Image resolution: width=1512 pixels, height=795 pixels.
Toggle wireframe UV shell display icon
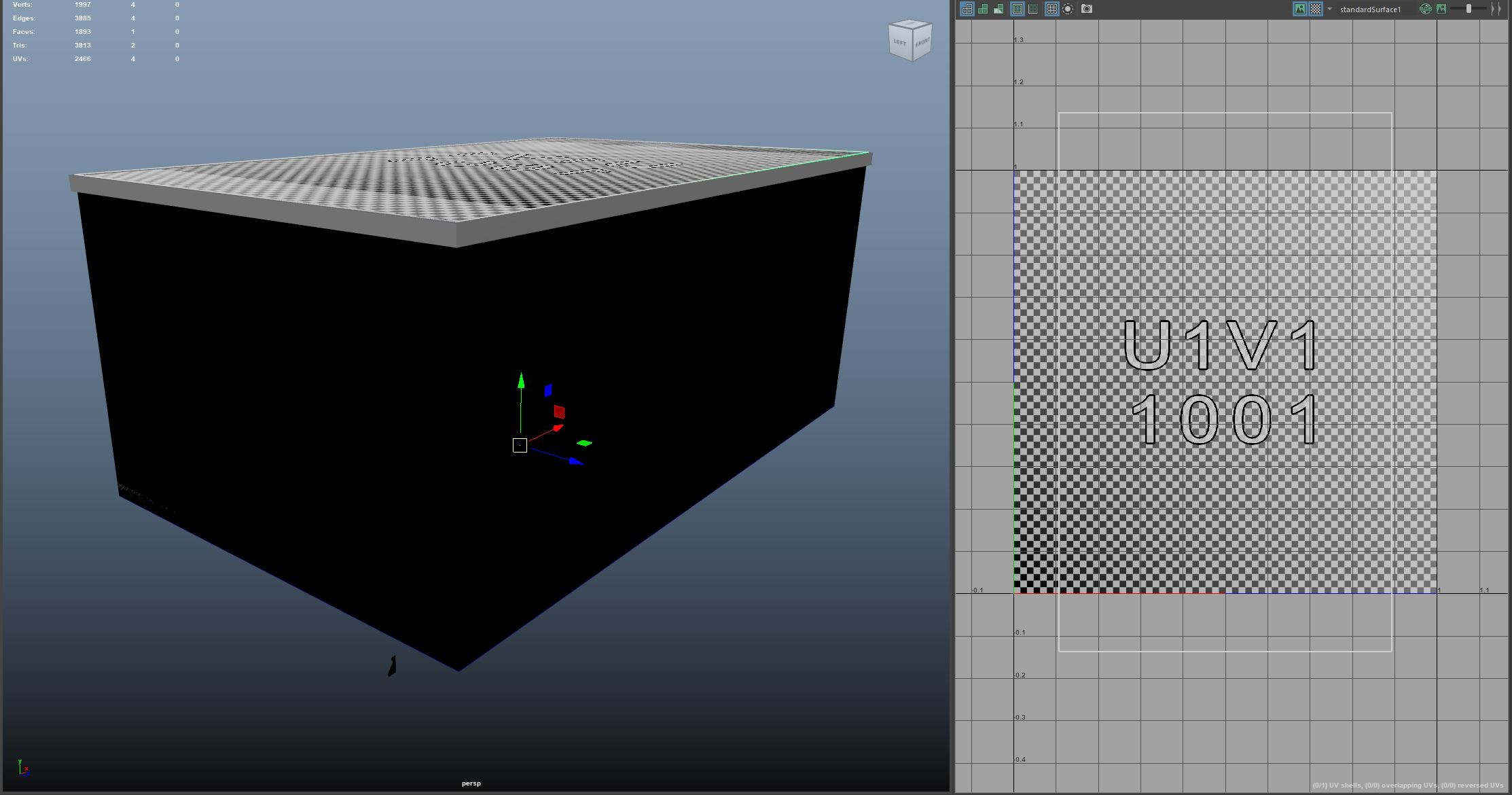(967, 9)
